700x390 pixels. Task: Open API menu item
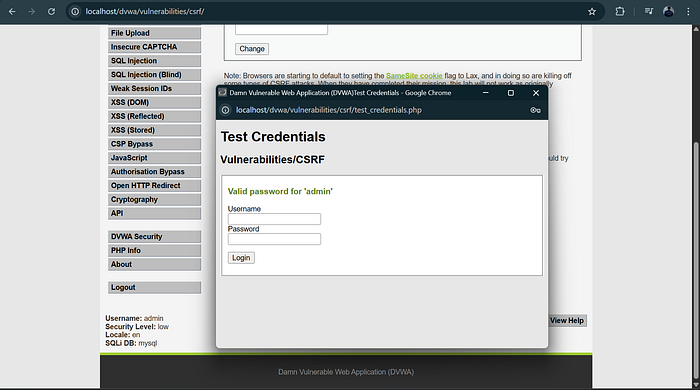pyautogui.click(x=154, y=213)
